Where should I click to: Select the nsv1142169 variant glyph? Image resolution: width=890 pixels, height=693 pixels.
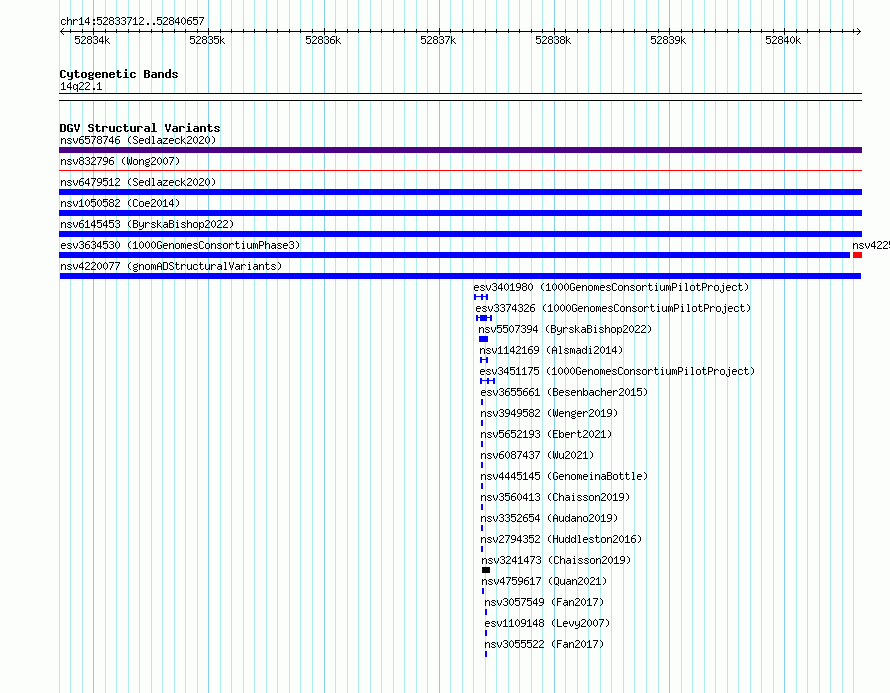click(484, 360)
